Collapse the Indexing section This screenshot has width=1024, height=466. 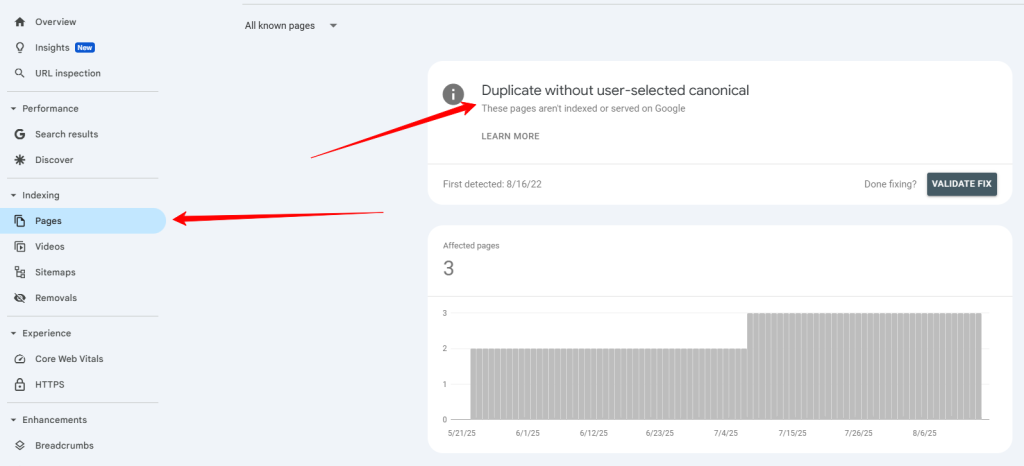pyautogui.click(x=13, y=195)
